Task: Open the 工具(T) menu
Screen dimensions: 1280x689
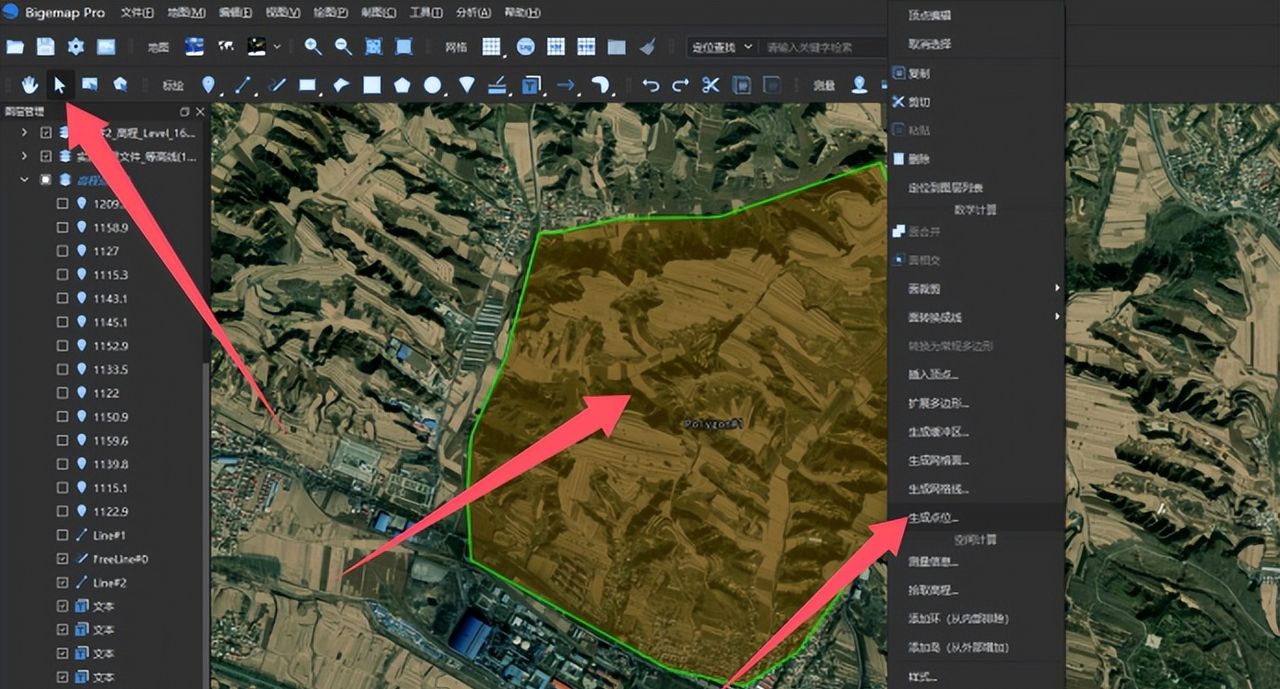Action: tap(426, 13)
